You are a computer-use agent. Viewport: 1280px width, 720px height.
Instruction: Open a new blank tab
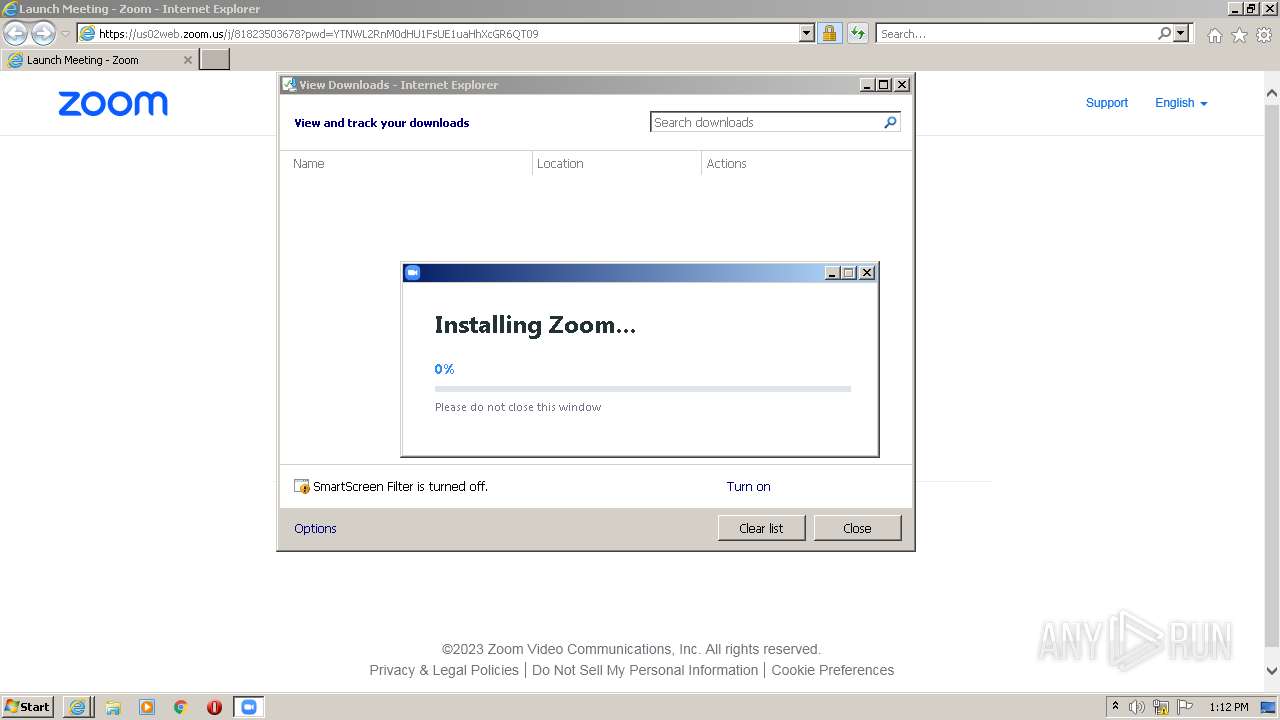(x=215, y=60)
